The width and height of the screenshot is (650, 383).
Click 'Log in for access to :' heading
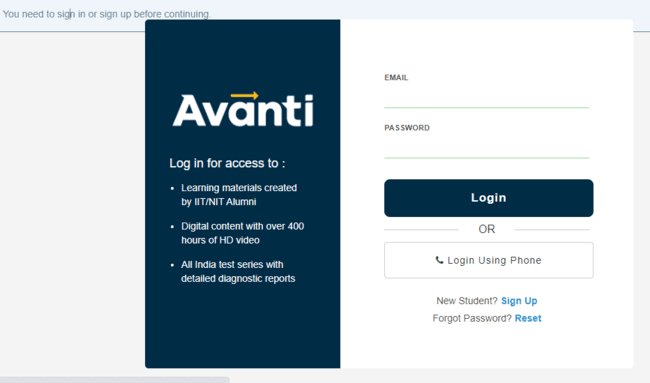coord(227,163)
